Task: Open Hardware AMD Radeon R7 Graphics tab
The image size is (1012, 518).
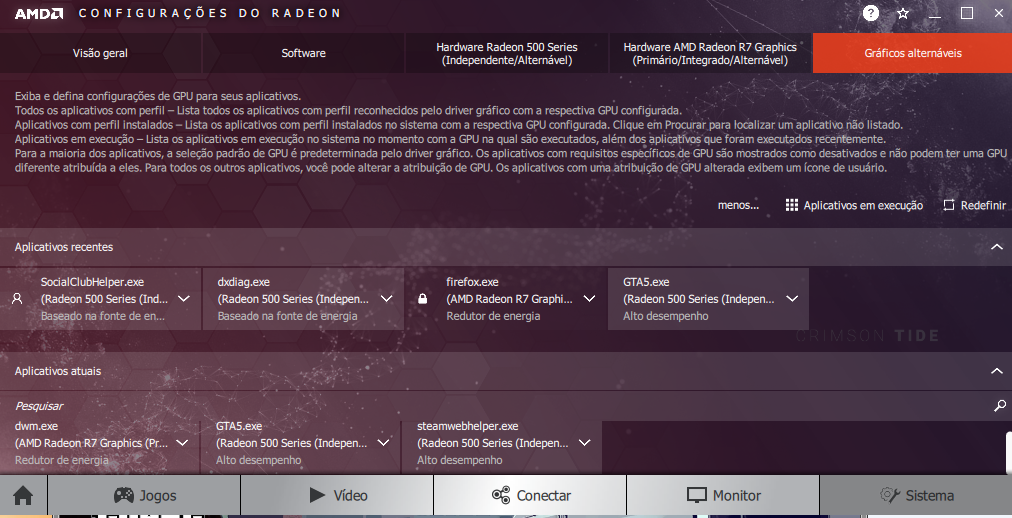Action: tap(710, 53)
